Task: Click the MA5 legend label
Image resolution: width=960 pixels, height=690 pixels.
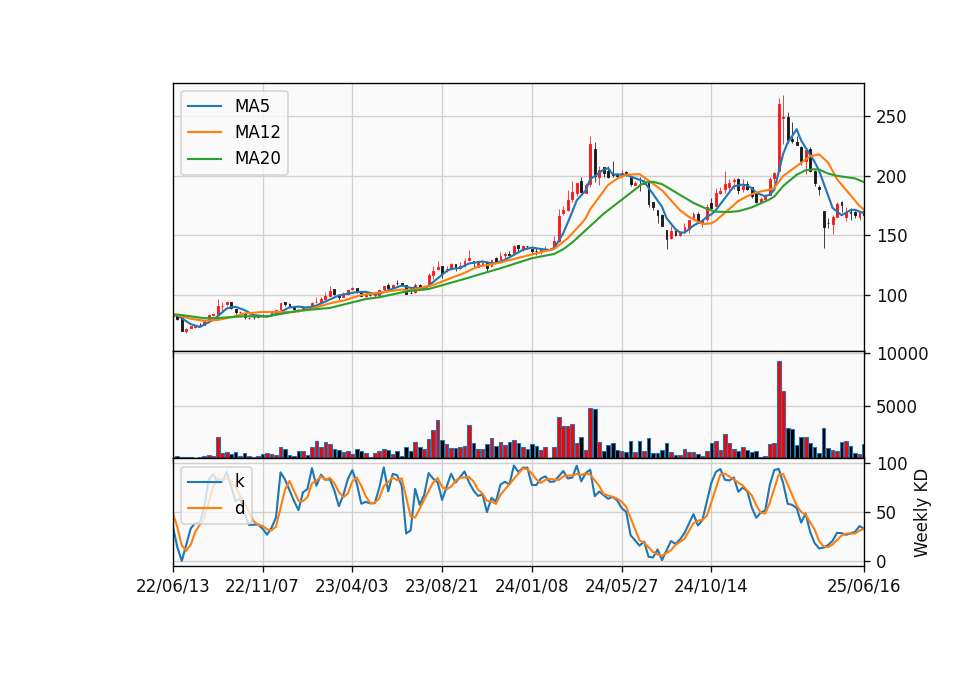Action: tap(252, 106)
